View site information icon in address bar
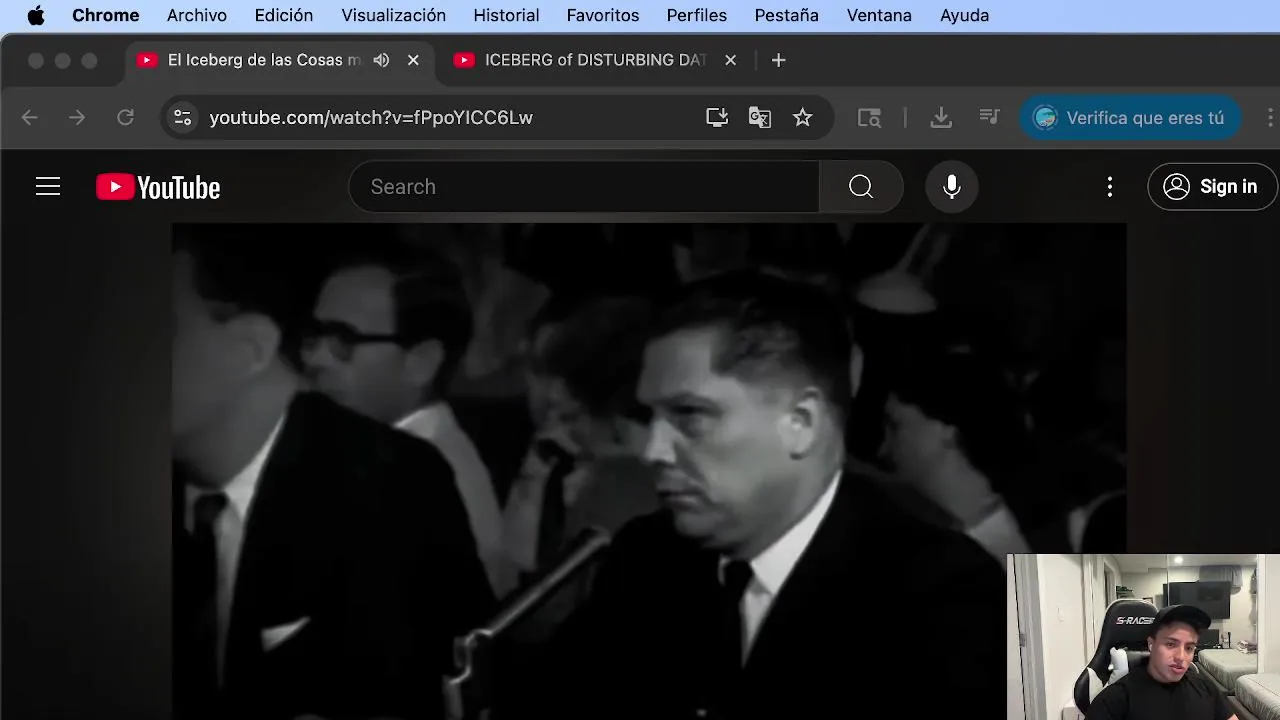The image size is (1280, 720). pyautogui.click(x=182, y=118)
